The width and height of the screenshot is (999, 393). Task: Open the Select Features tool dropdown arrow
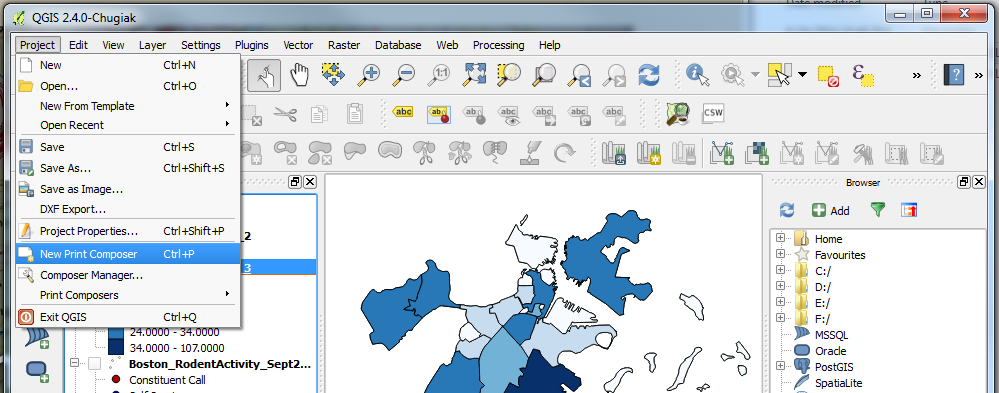coord(802,75)
